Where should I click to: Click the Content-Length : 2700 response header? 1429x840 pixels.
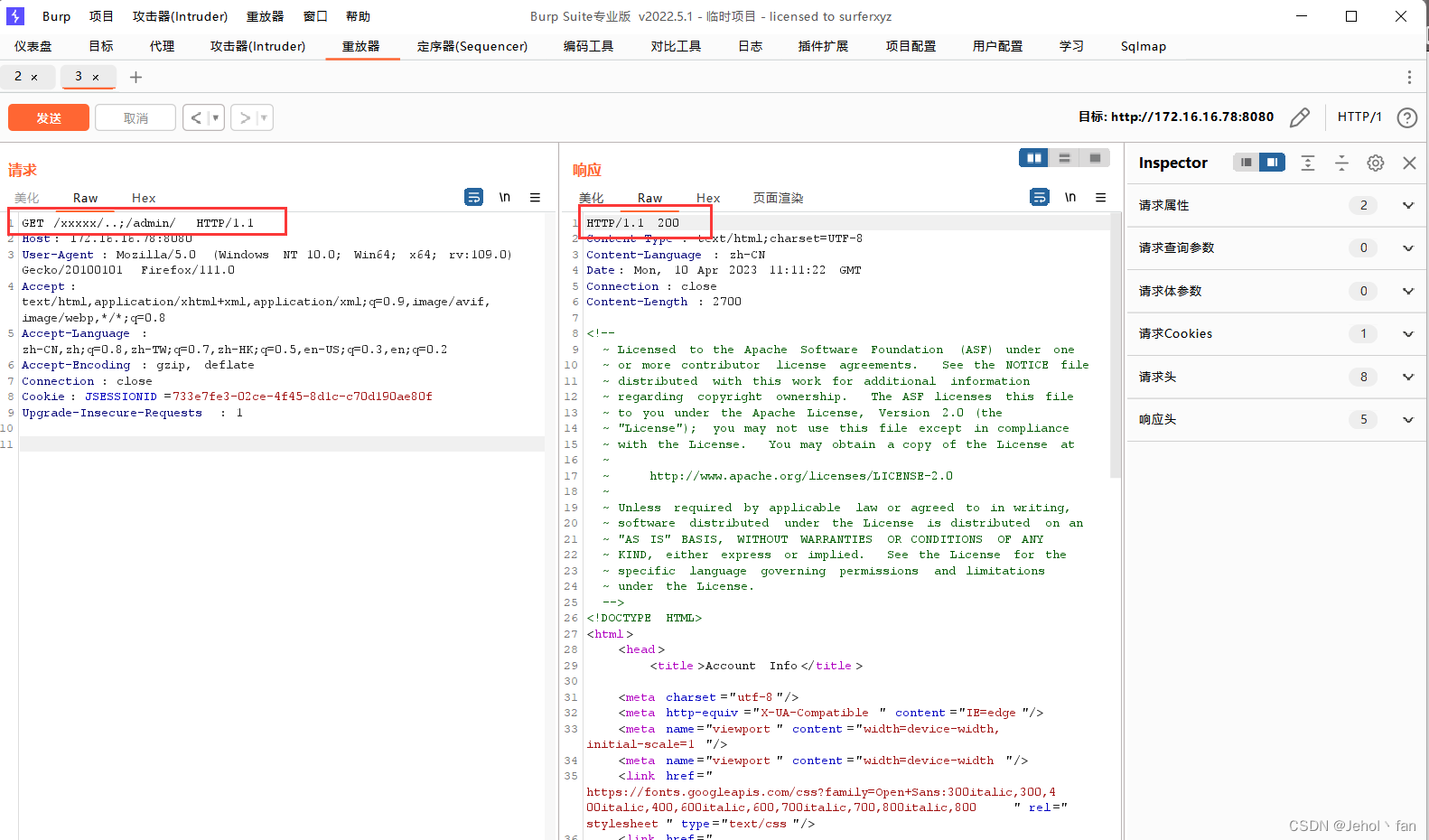tap(664, 302)
